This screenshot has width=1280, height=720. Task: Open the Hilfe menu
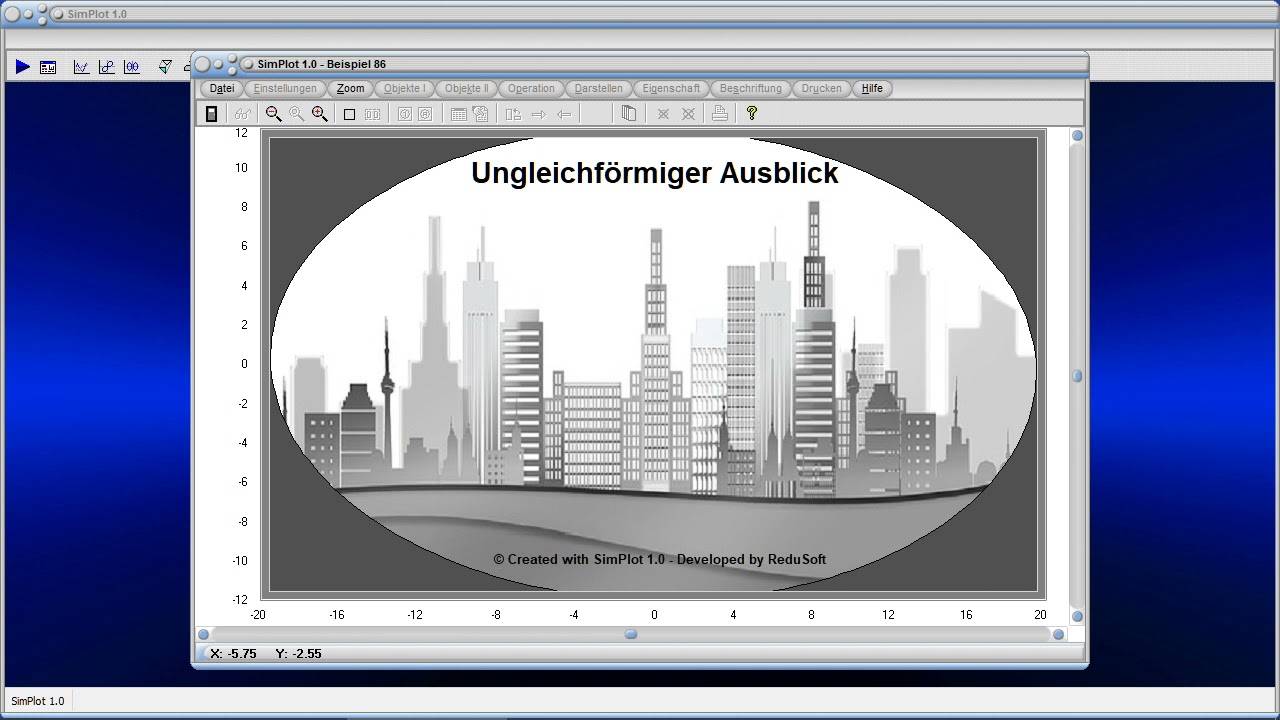(872, 88)
